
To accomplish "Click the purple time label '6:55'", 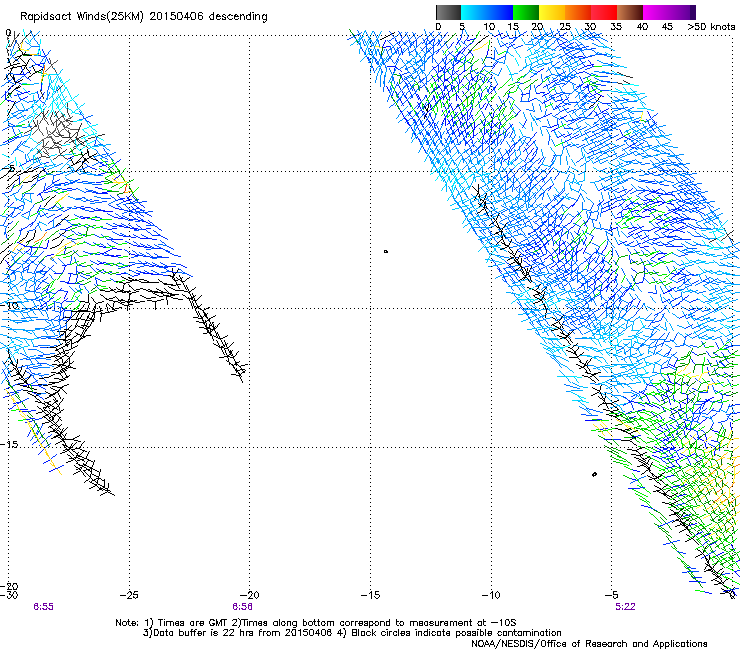I will [x=43, y=607].
